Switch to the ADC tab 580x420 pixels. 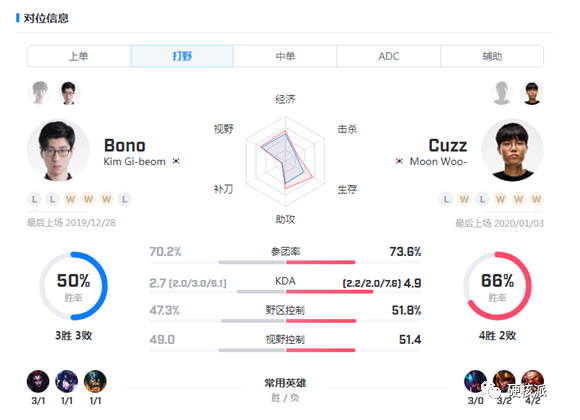388,56
